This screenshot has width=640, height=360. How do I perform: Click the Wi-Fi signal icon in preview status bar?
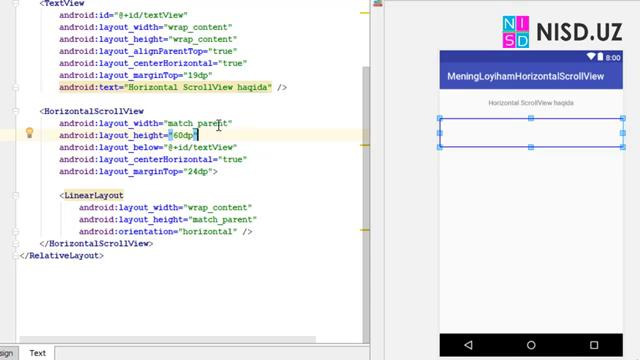point(591,56)
